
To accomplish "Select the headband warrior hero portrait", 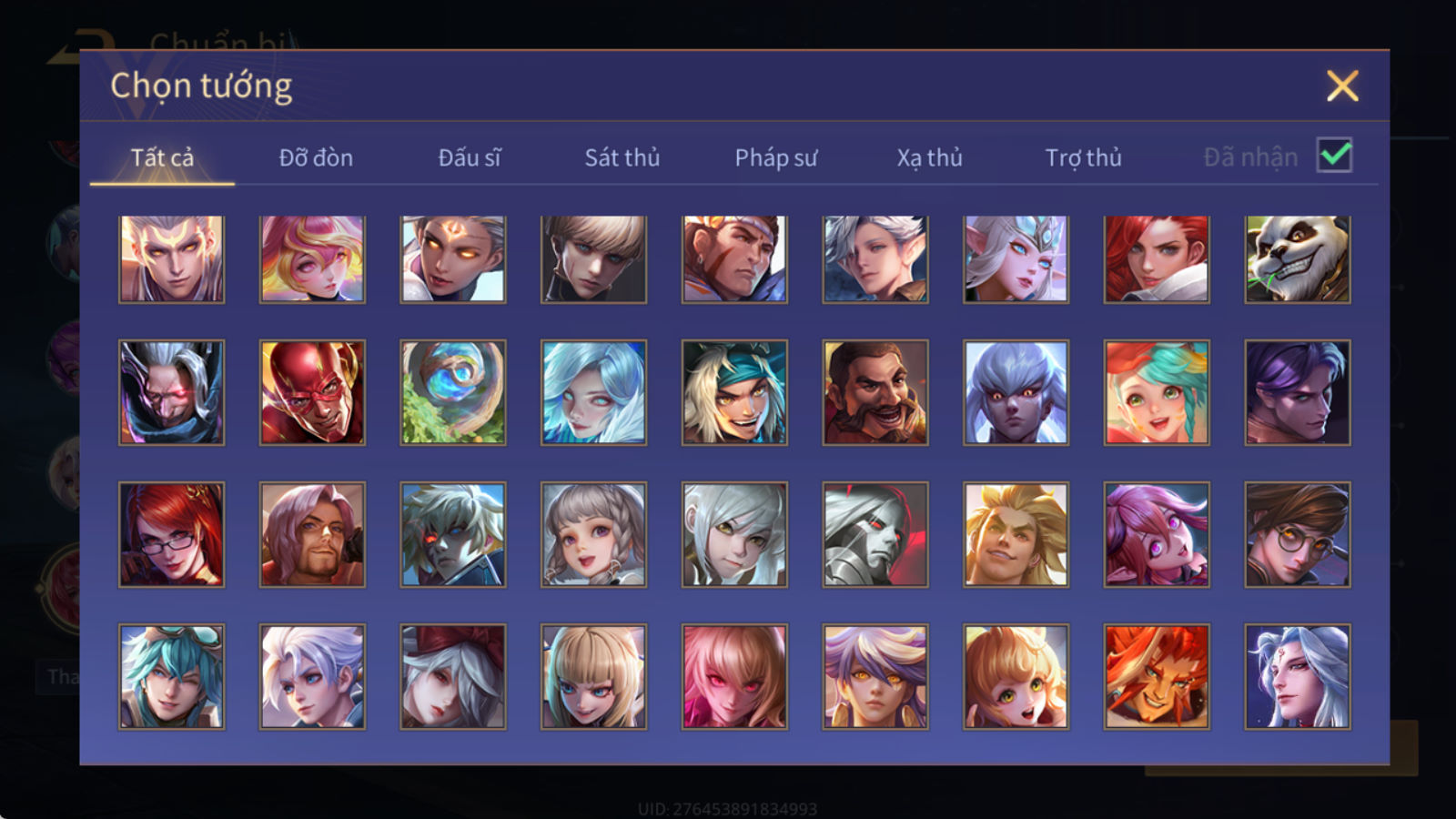I will (x=734, y=259).
